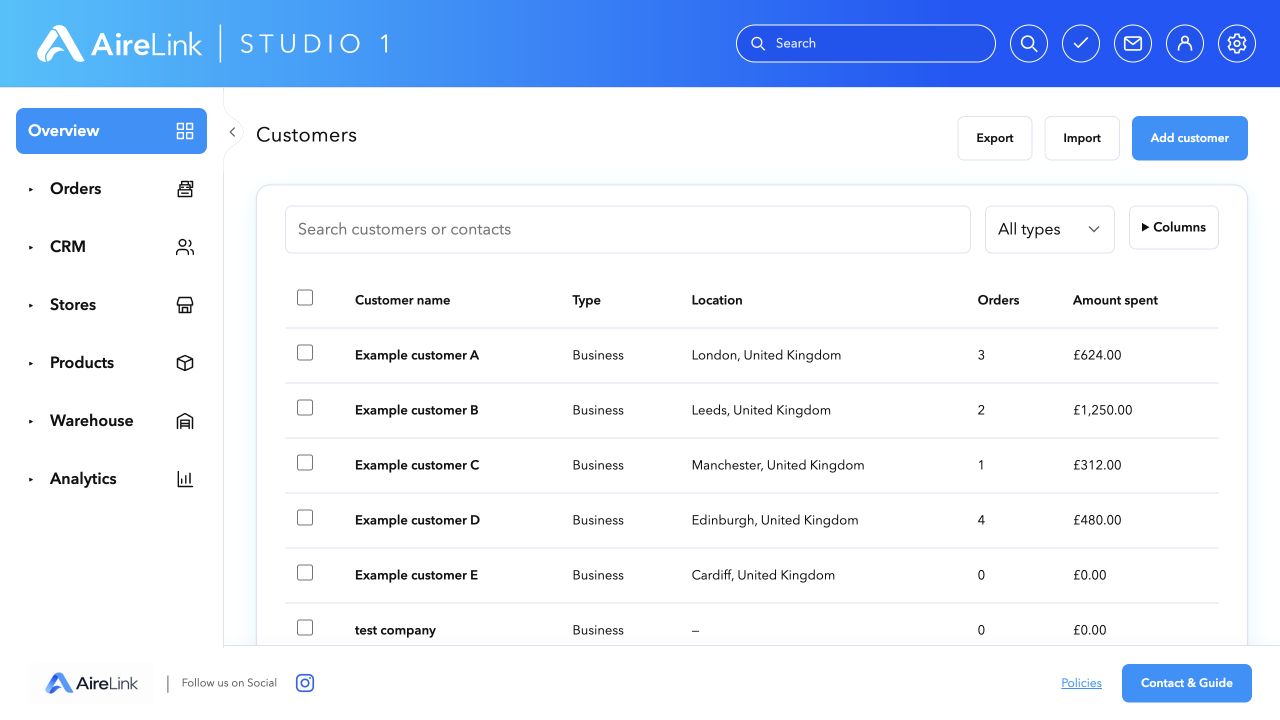Click the Warehouse building icon

[x=185, y=421]
